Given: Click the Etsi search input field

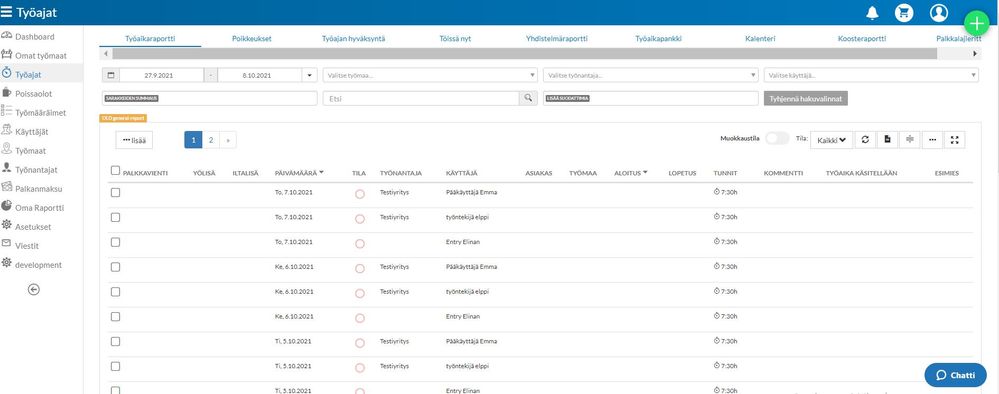Looking at the screenshot, I should (x=422, y=98).
